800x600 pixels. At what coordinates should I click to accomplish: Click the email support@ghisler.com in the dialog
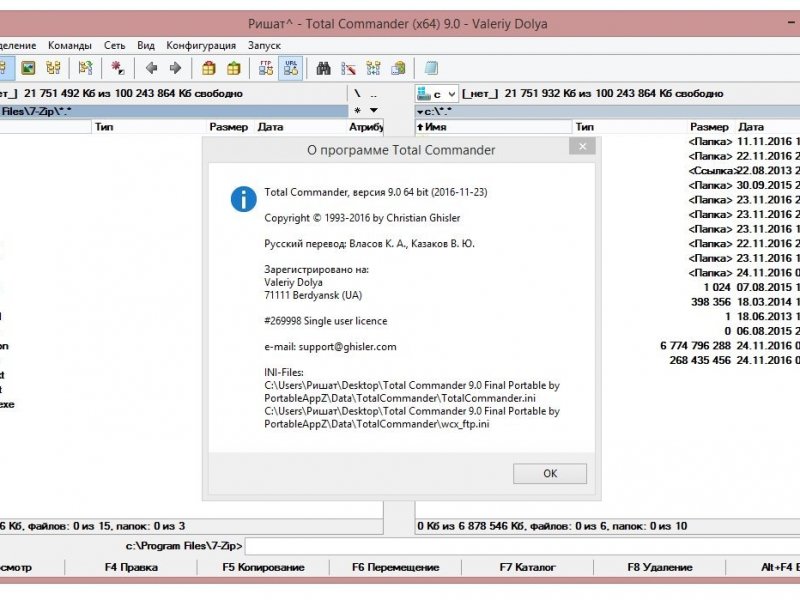pyautogui.click(x=347, y=347)
